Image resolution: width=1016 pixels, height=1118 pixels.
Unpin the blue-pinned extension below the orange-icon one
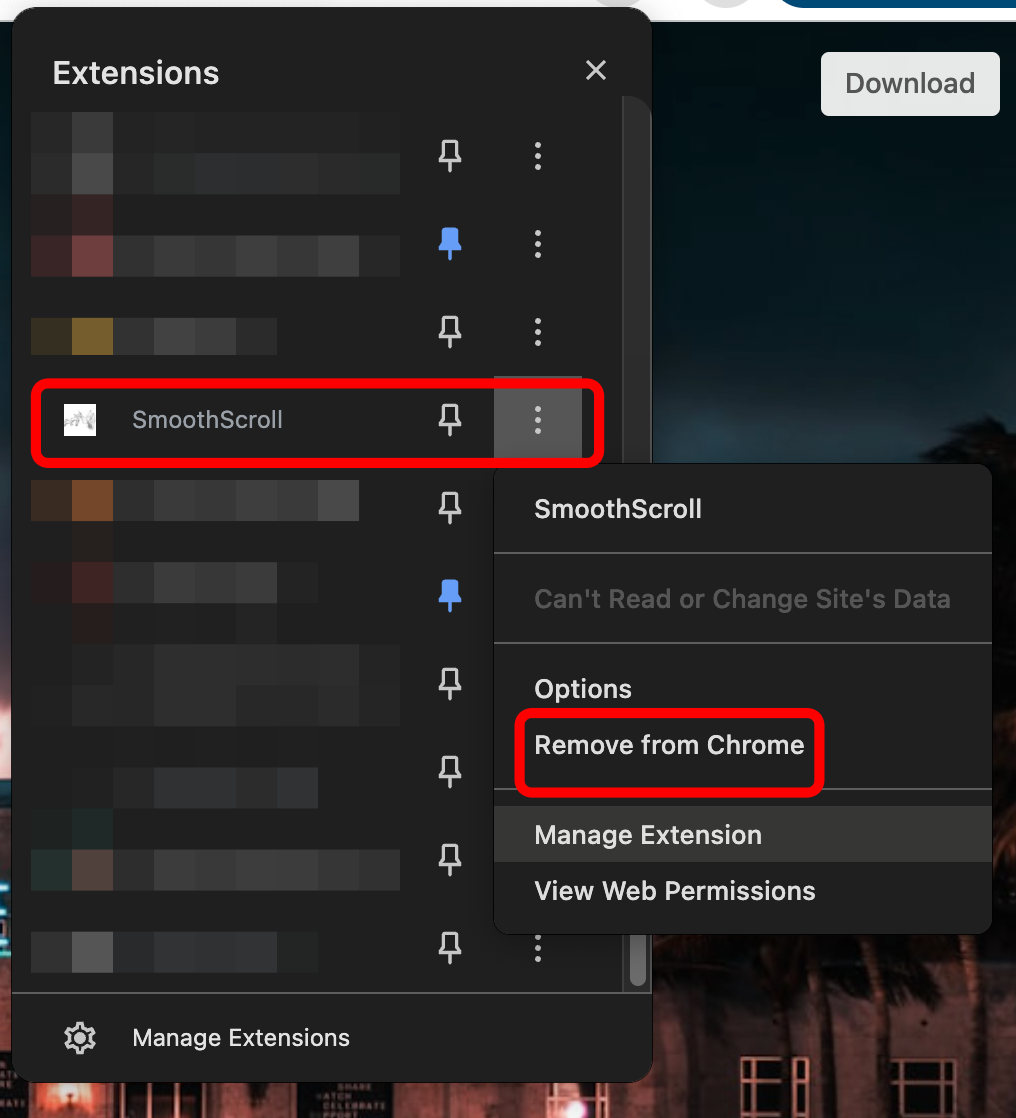coord(450,595)
